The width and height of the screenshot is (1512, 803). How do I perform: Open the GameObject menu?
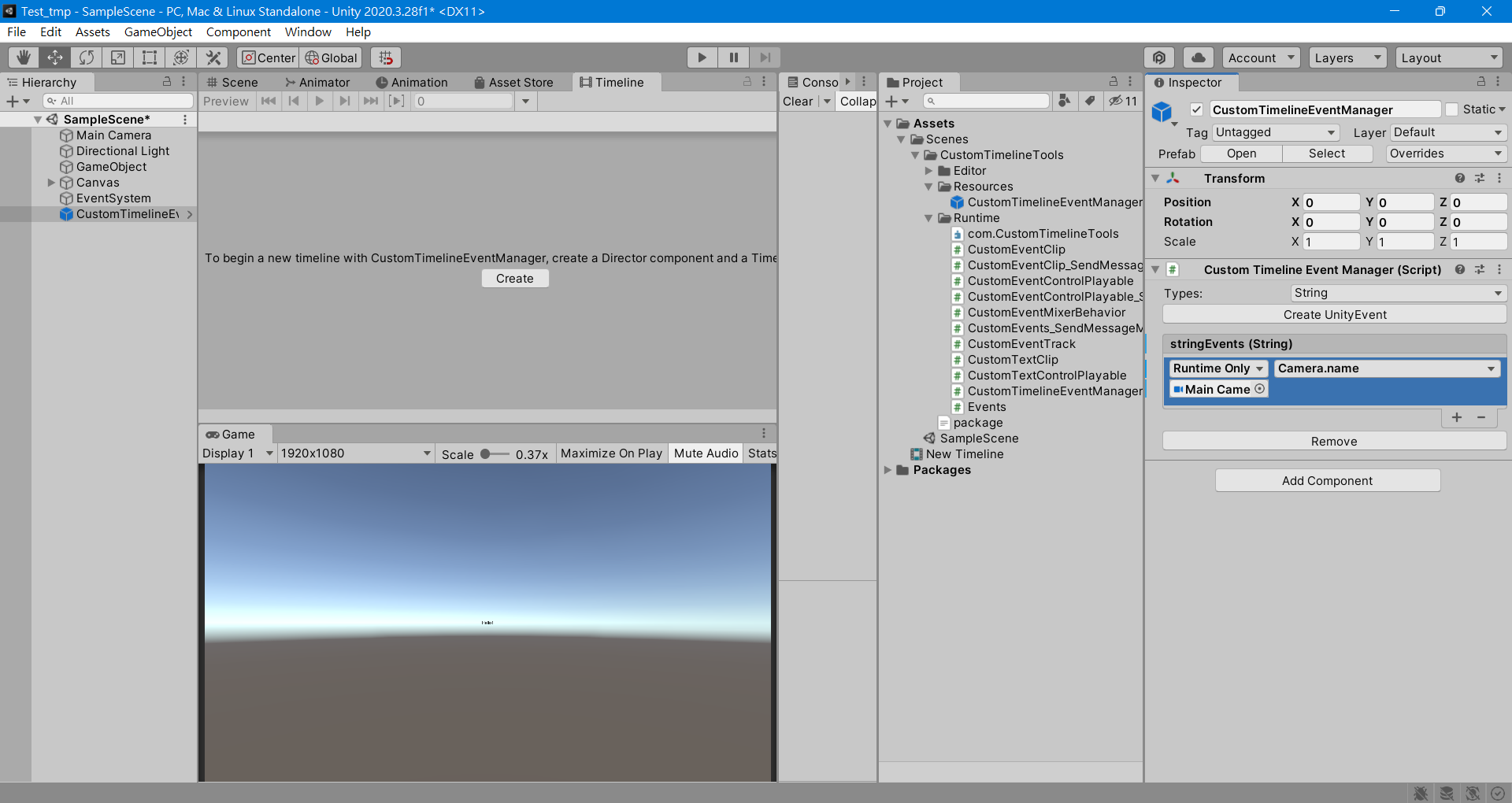[x=158, y=32]
